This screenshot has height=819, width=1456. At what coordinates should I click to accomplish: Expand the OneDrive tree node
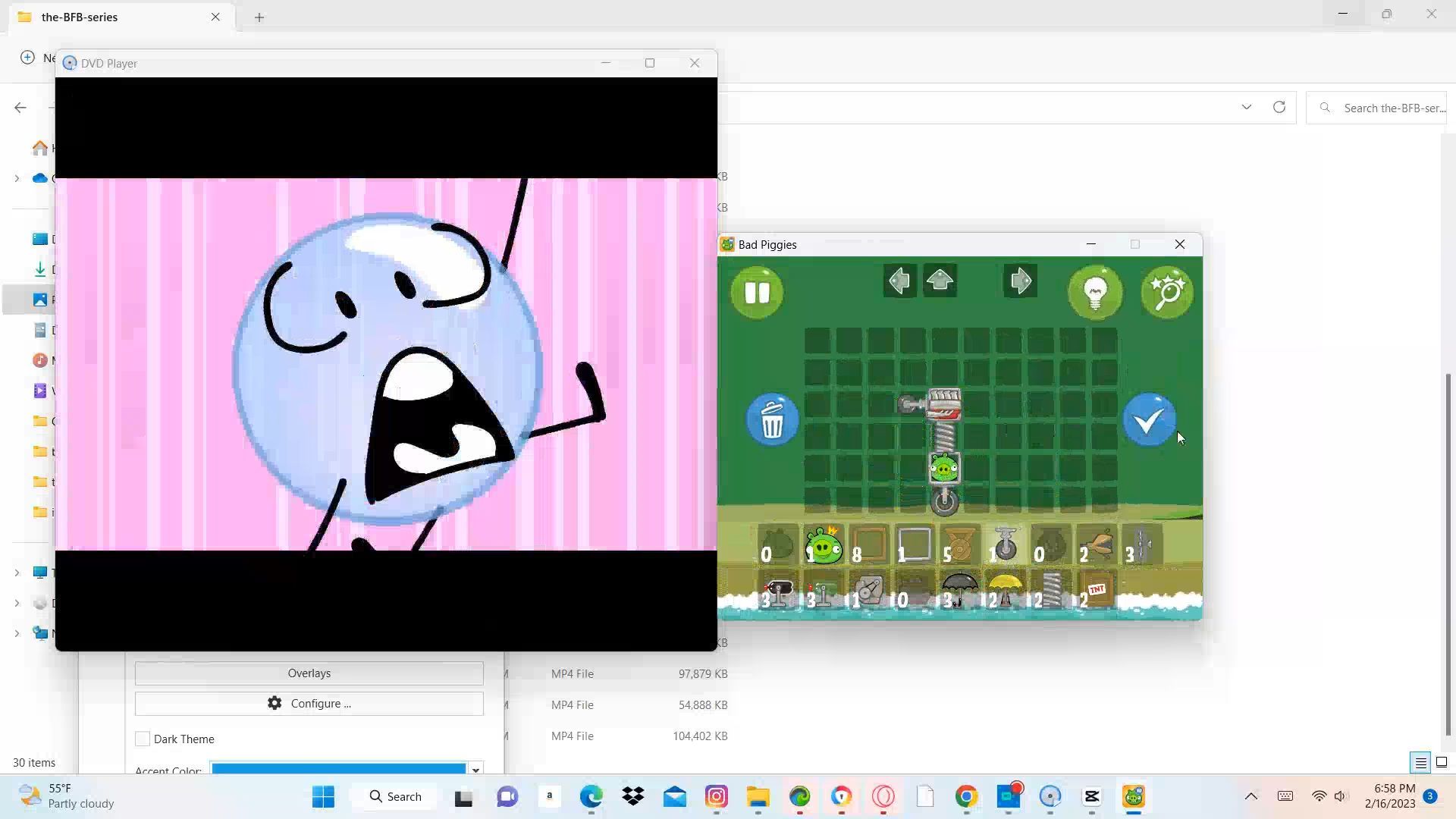17,178
